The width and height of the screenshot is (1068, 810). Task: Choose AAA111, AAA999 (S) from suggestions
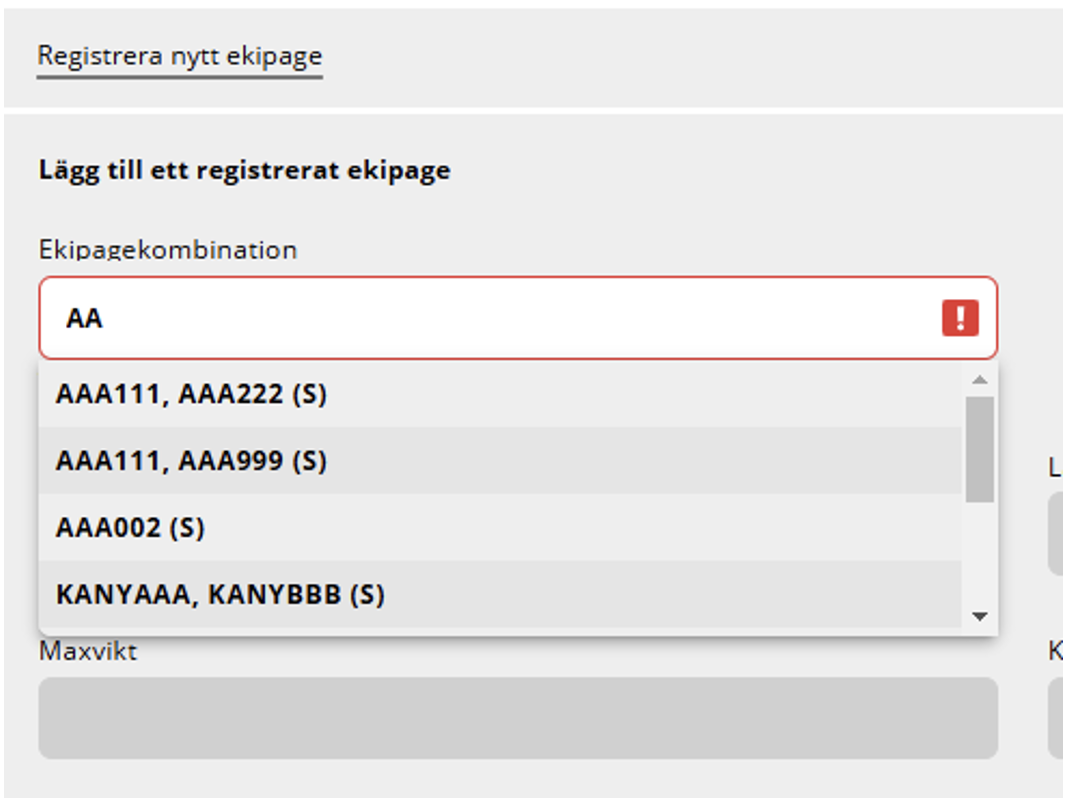point(500,461)
